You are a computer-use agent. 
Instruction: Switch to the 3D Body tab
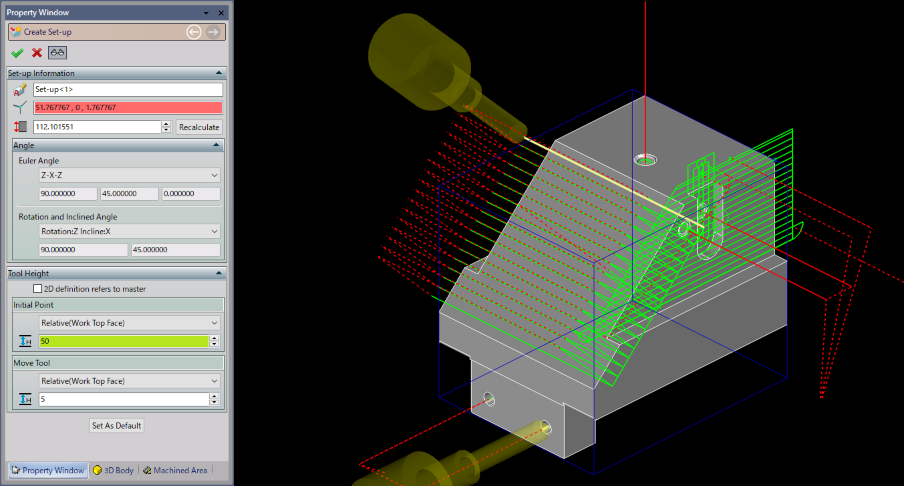114,470
